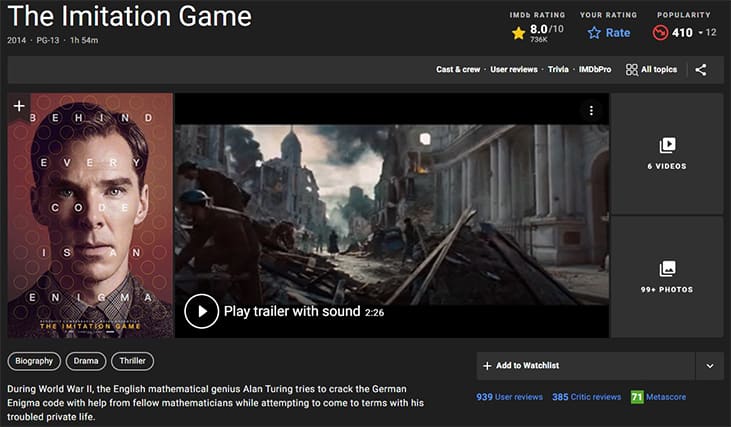Click the yellow IMDb rating star
Screen dimensions: 731x427
click(x=518, y=33)
